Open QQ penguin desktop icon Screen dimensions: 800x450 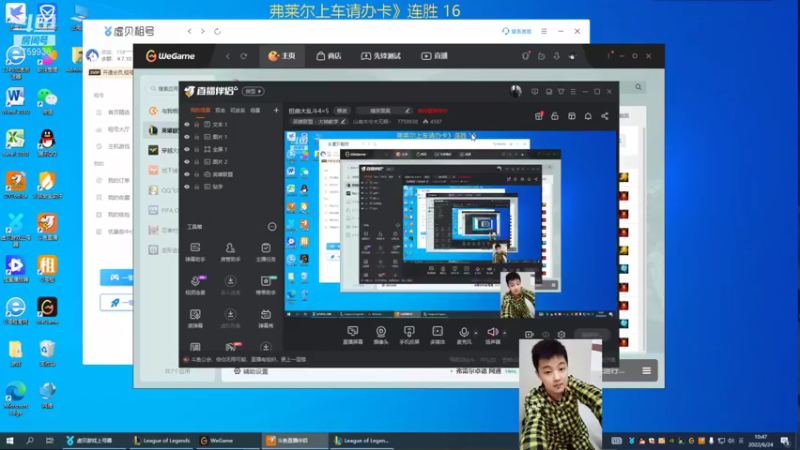(x=47, y=142)
